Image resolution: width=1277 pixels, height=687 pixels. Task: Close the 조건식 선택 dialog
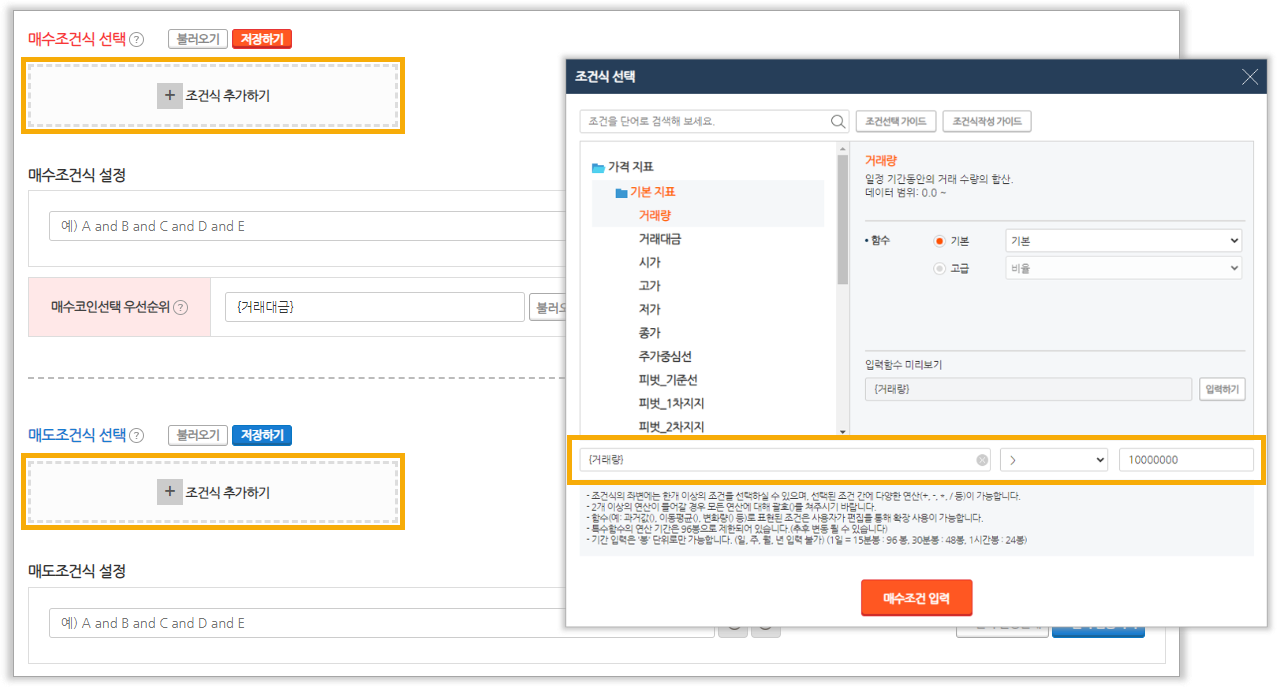[1249, 77]
